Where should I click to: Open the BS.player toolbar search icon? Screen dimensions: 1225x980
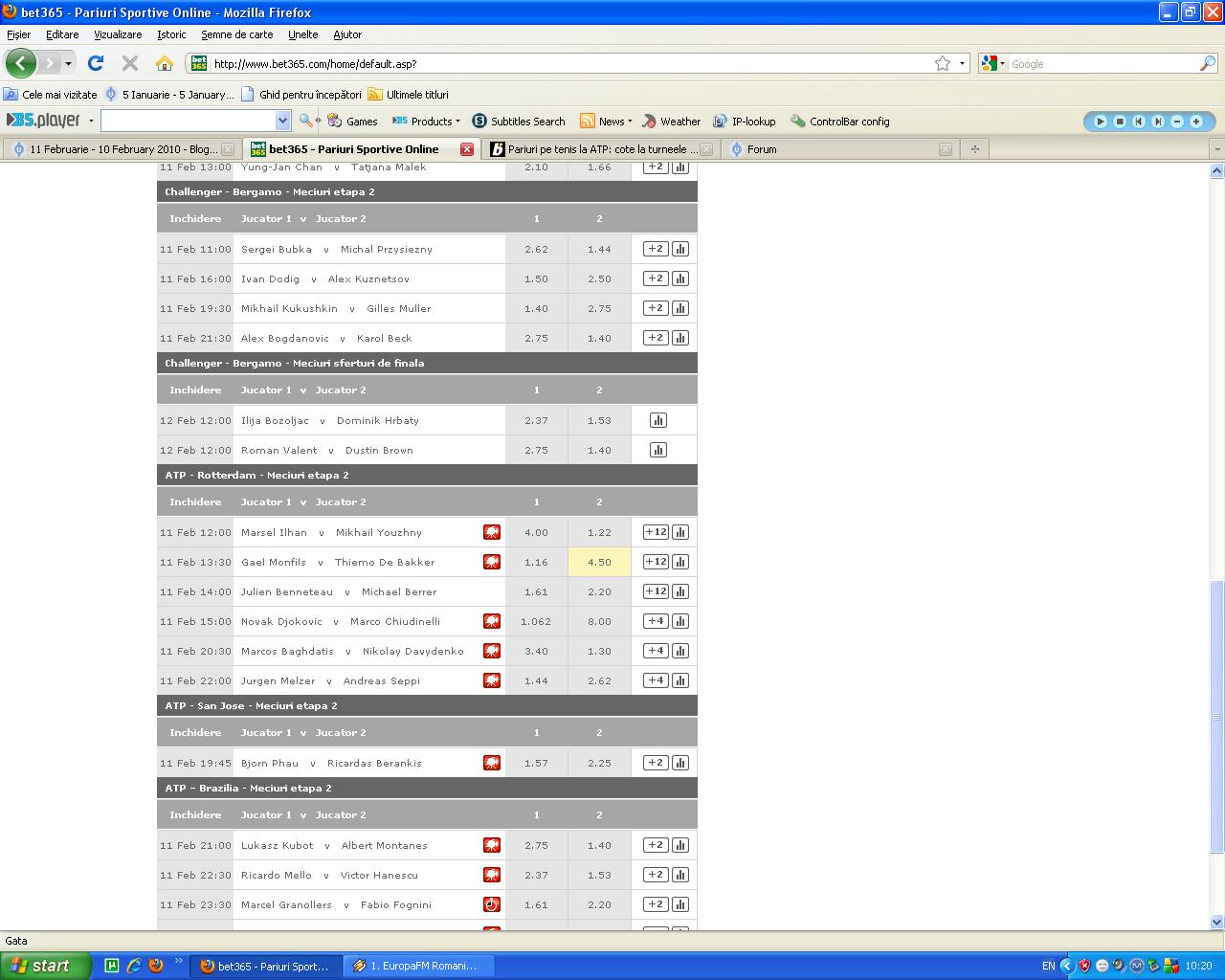click(306, 121)
